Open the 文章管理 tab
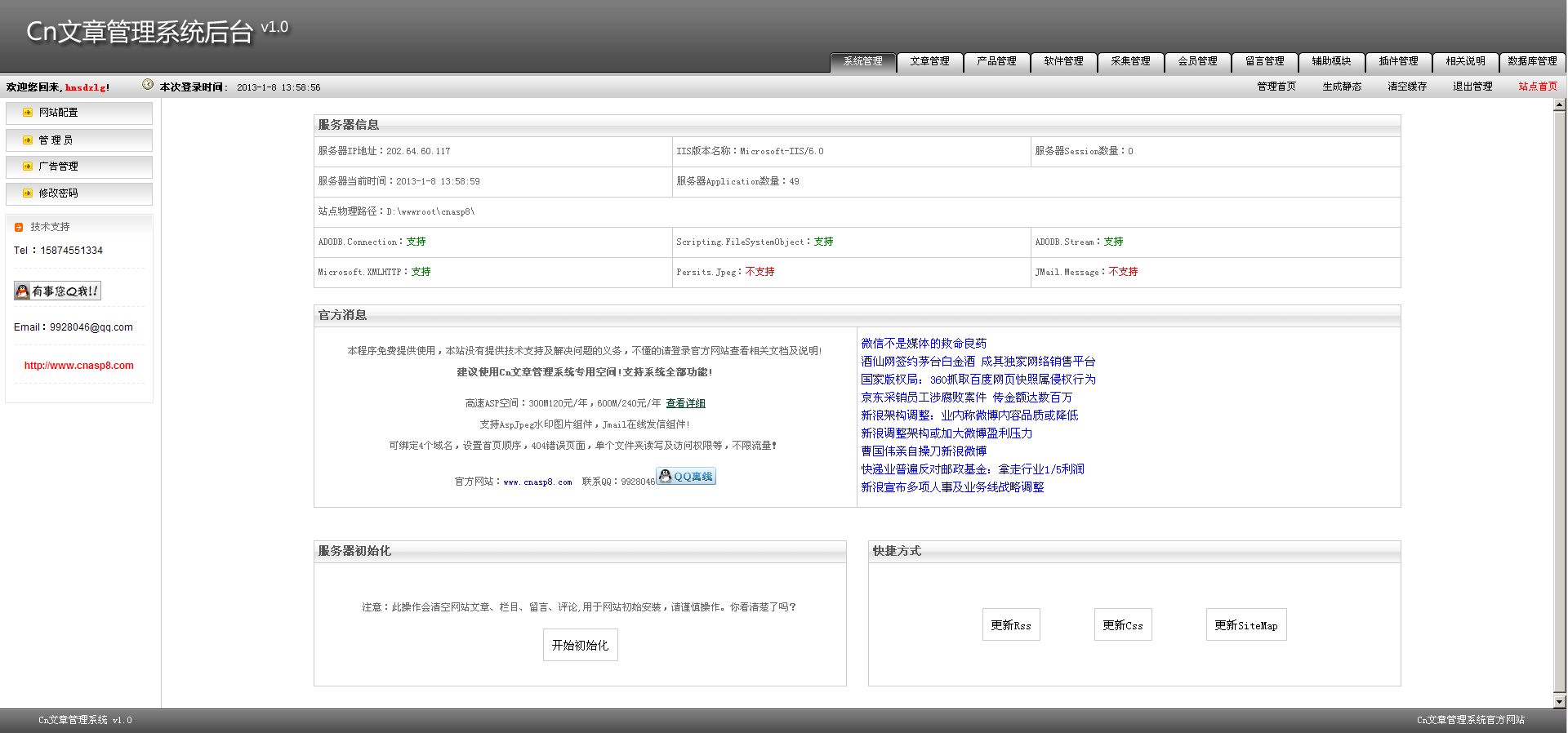Viewport: 1568px width, 733px height. pyautogui.click(x=929, y=62)
